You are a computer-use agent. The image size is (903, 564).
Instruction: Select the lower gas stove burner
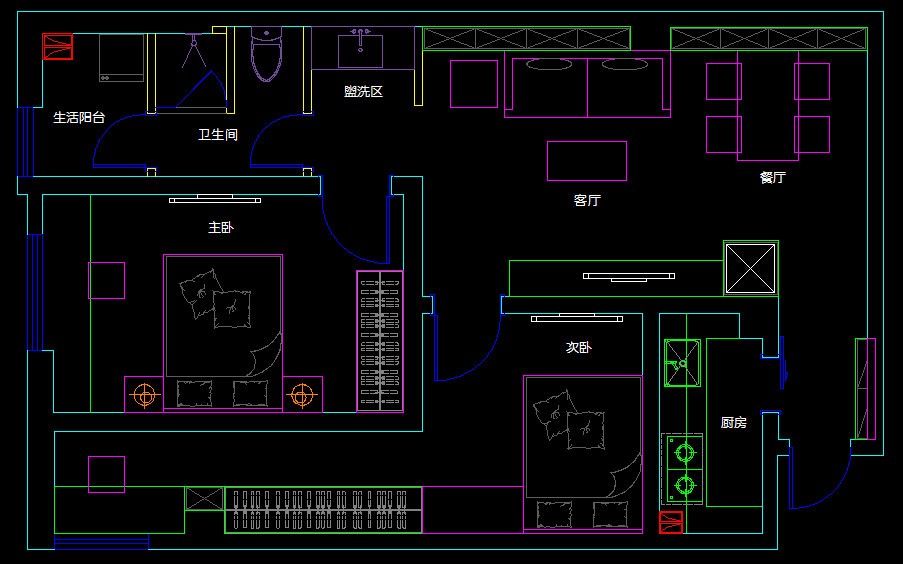685,485
